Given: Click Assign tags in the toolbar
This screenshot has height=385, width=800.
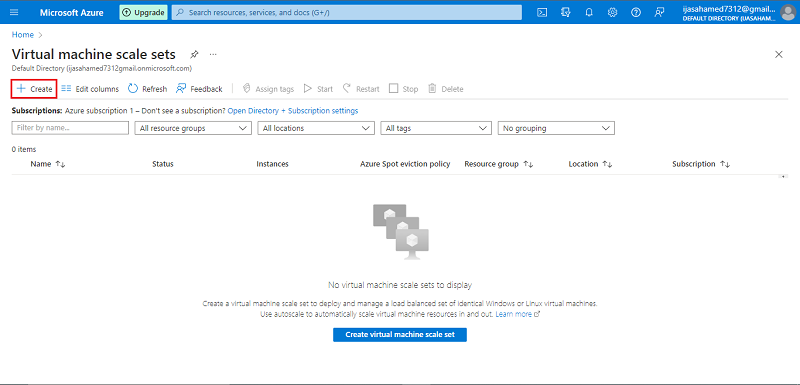Looking at the screenshot, I should pos(268,89).
